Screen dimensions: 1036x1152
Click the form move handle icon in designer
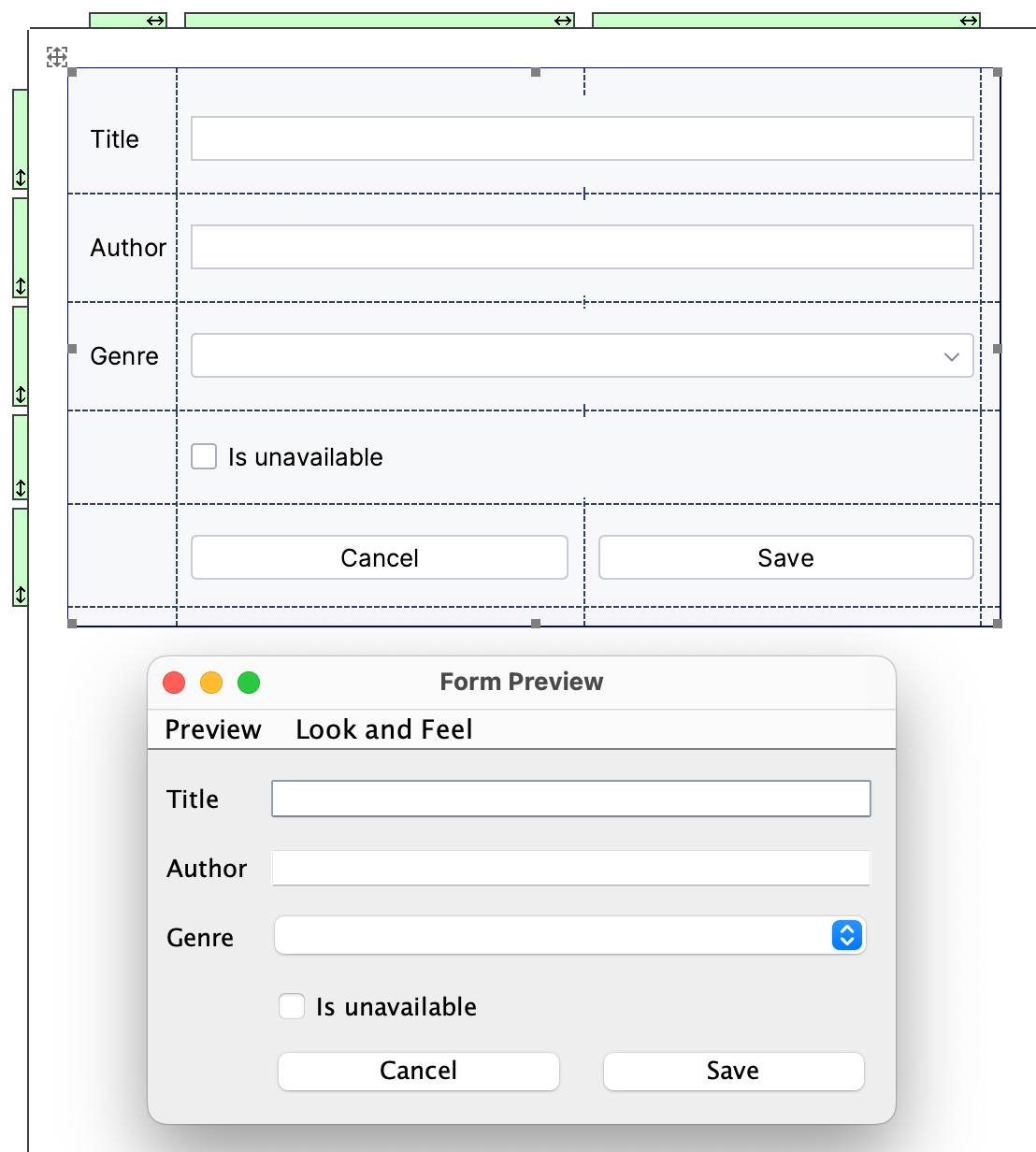click(x=56, y=57)
